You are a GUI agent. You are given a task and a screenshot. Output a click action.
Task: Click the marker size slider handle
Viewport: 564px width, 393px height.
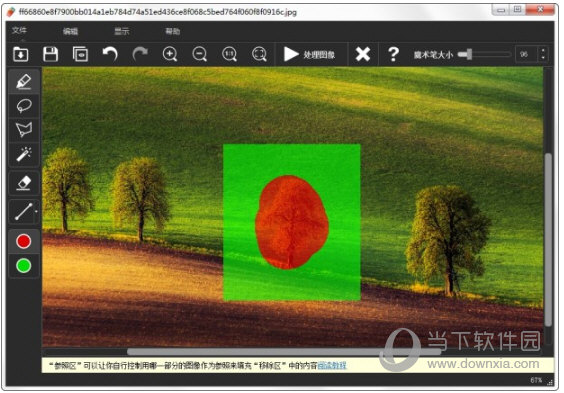[468, 55]
